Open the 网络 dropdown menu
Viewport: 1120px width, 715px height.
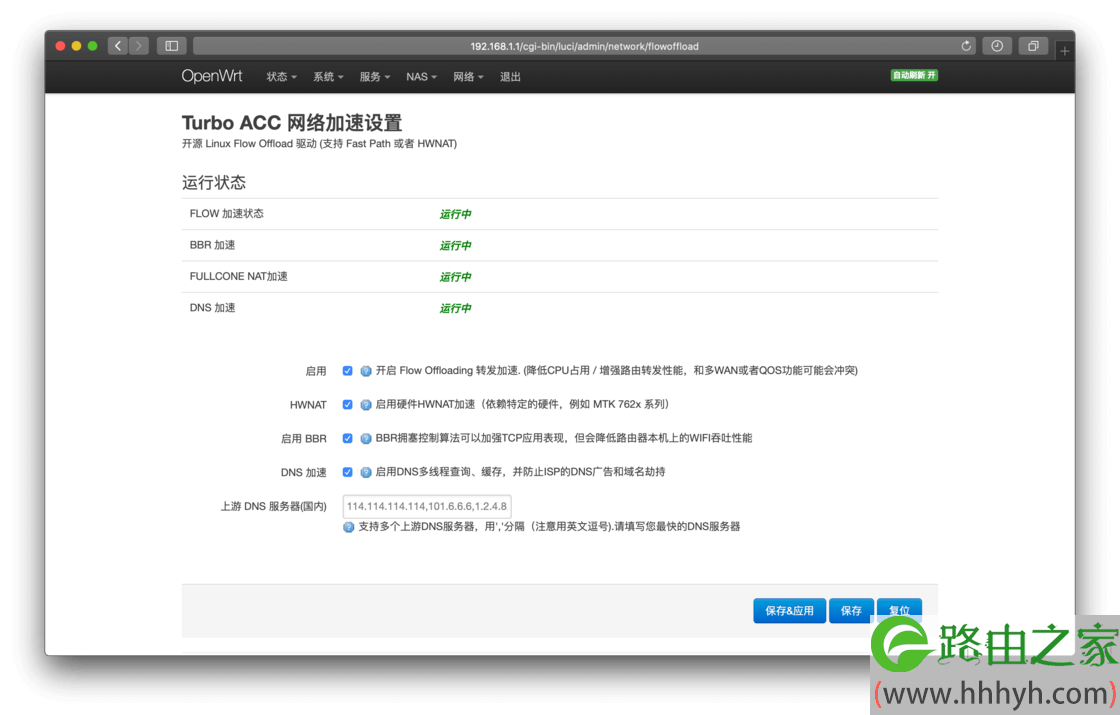click(468, 76)
